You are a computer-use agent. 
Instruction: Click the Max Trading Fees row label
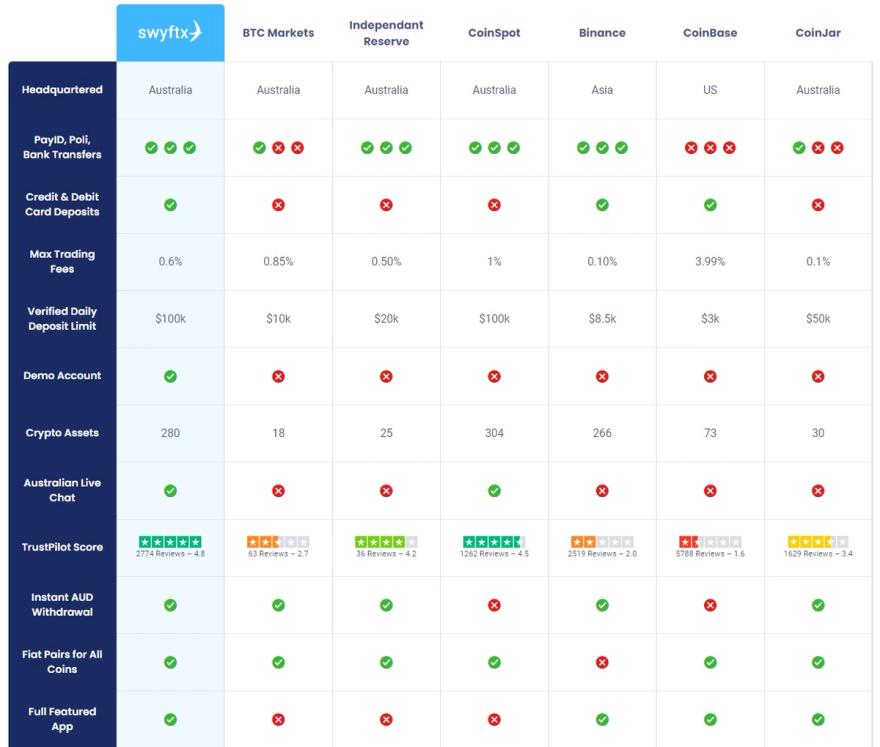pos(62,261)
